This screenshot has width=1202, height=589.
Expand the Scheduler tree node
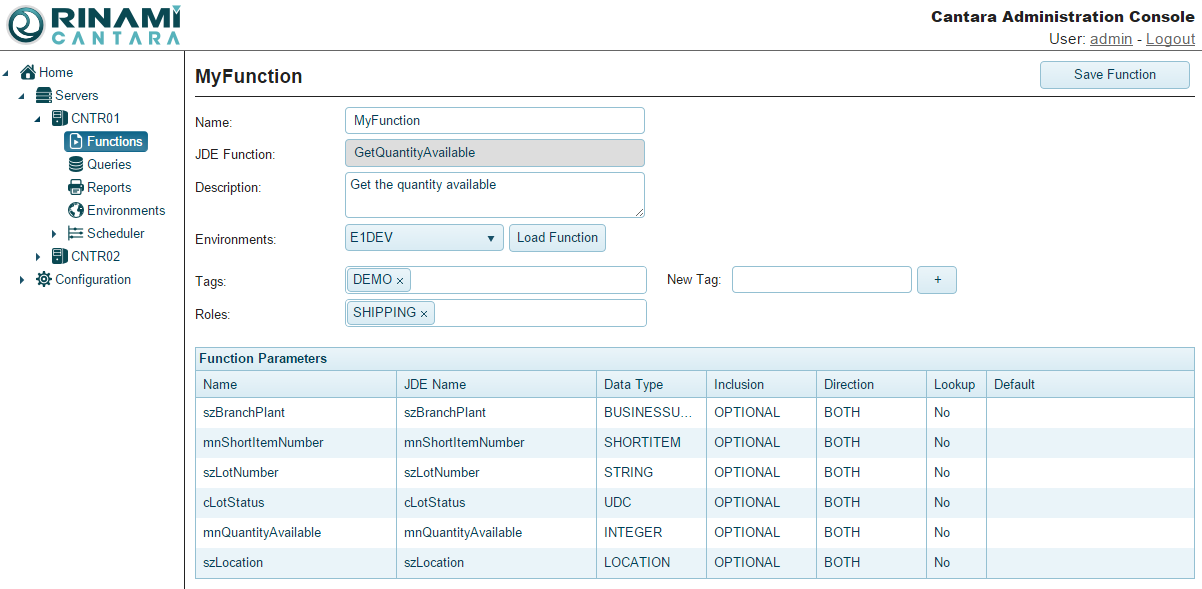pos(54,234)
